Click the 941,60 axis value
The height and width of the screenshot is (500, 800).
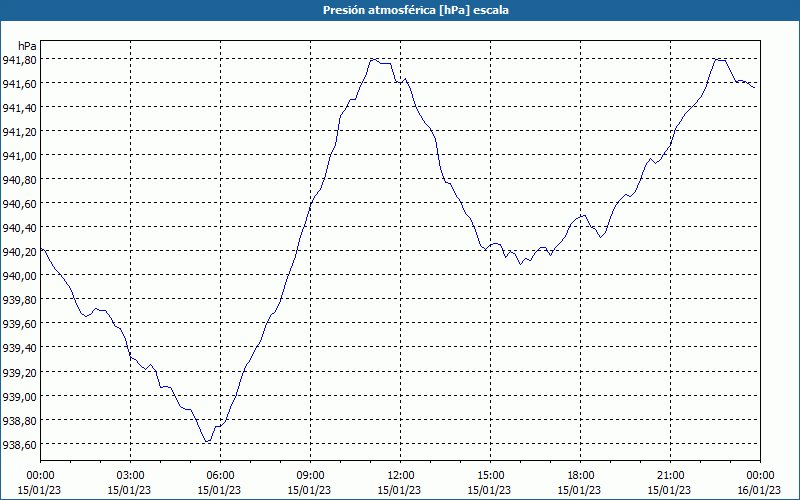click(19, 84)
